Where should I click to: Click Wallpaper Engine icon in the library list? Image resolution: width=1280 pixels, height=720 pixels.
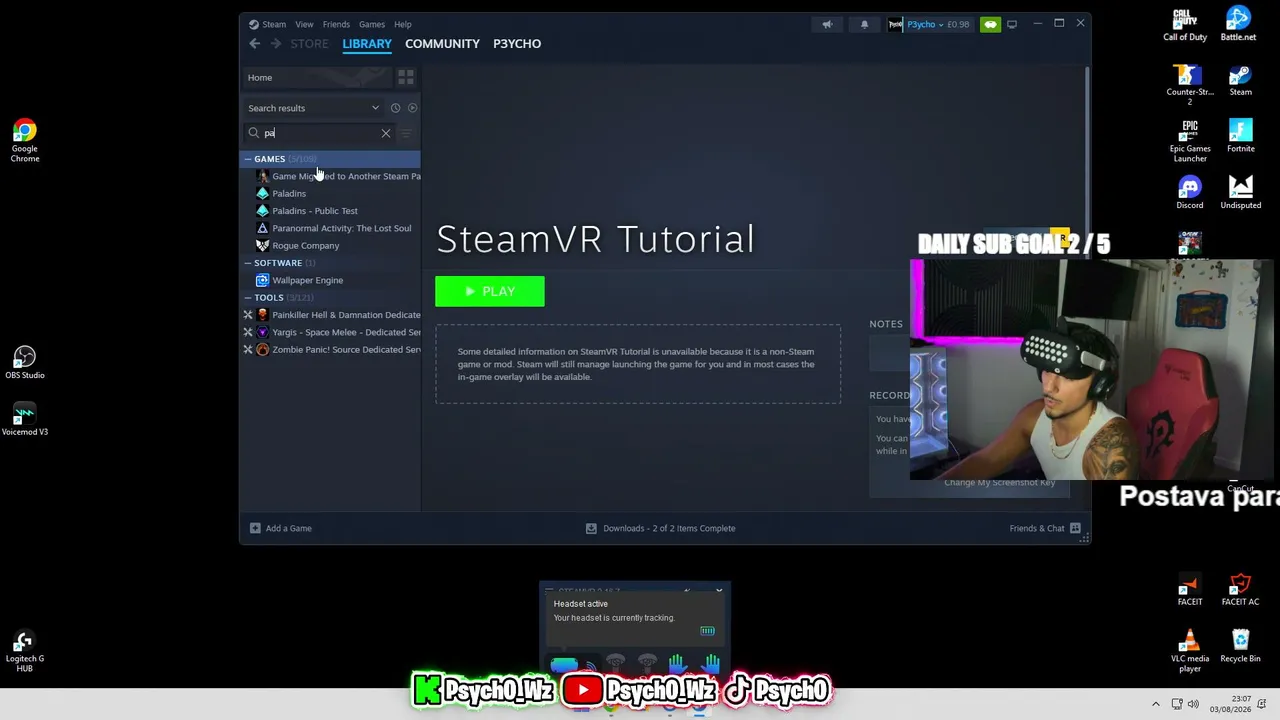[262, 280]
